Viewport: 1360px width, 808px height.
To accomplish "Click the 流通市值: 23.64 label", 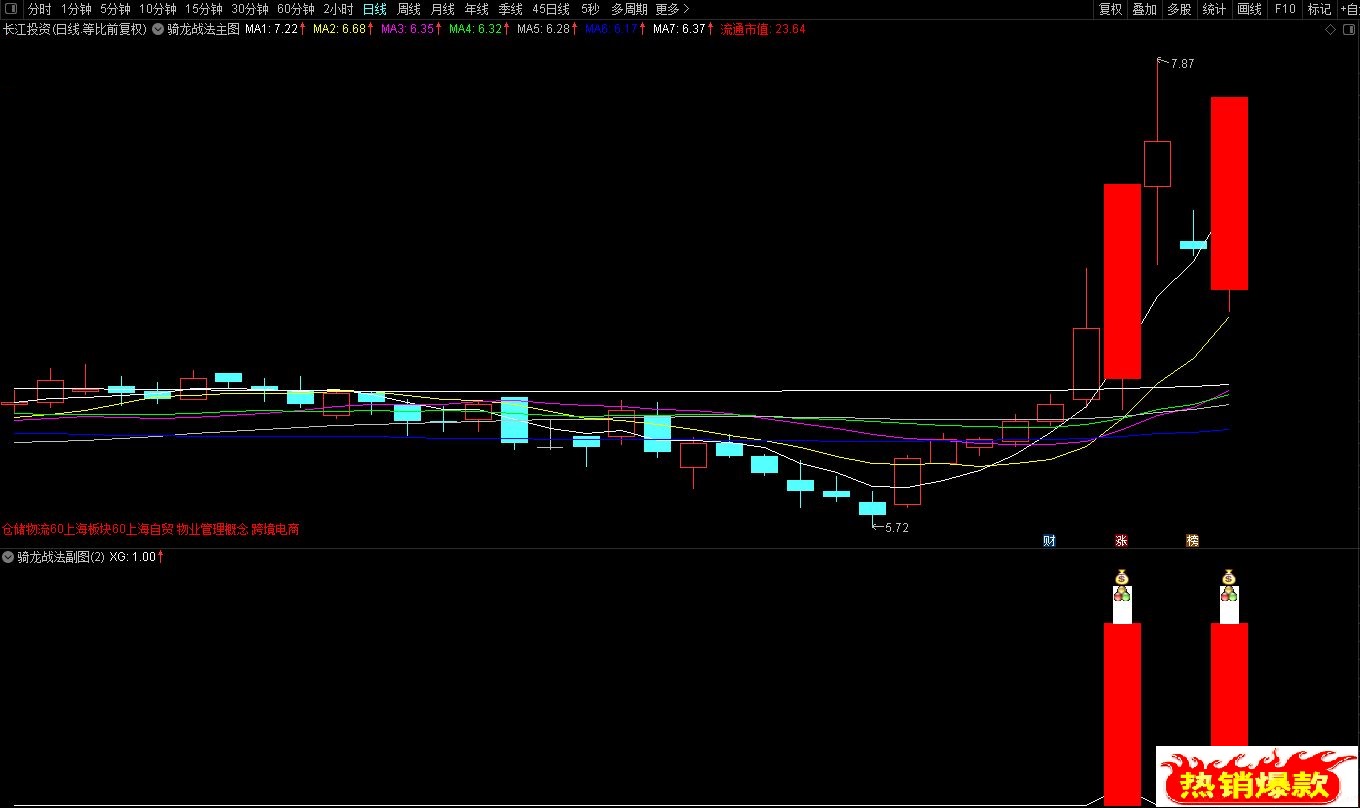I will point(763,29).
